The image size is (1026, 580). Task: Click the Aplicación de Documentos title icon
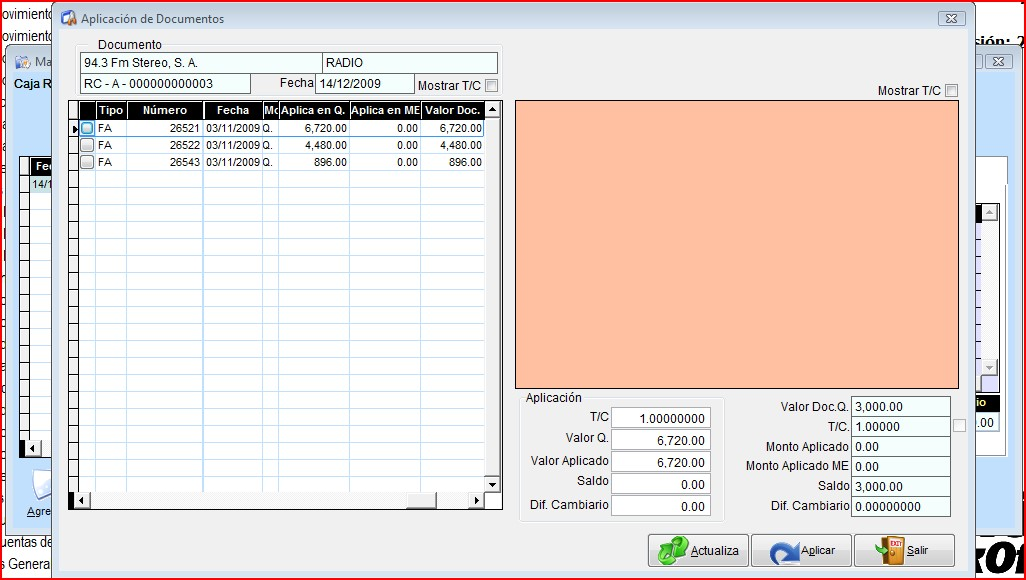tap(69, 19)
